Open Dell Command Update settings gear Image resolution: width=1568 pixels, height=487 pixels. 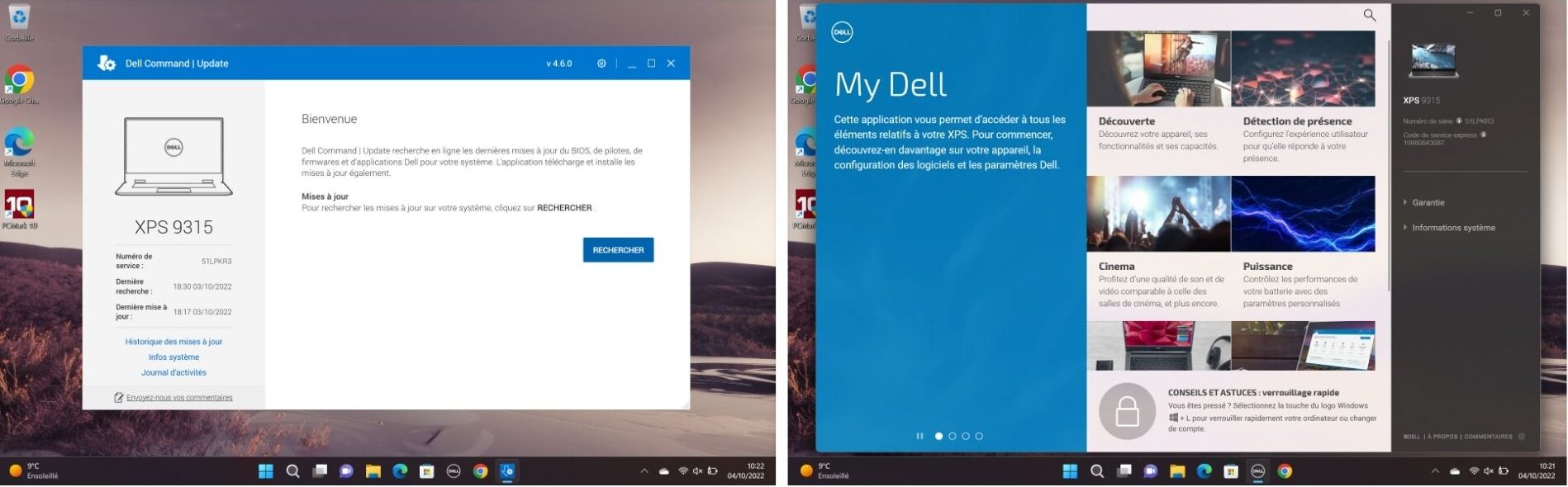(601, 64)
